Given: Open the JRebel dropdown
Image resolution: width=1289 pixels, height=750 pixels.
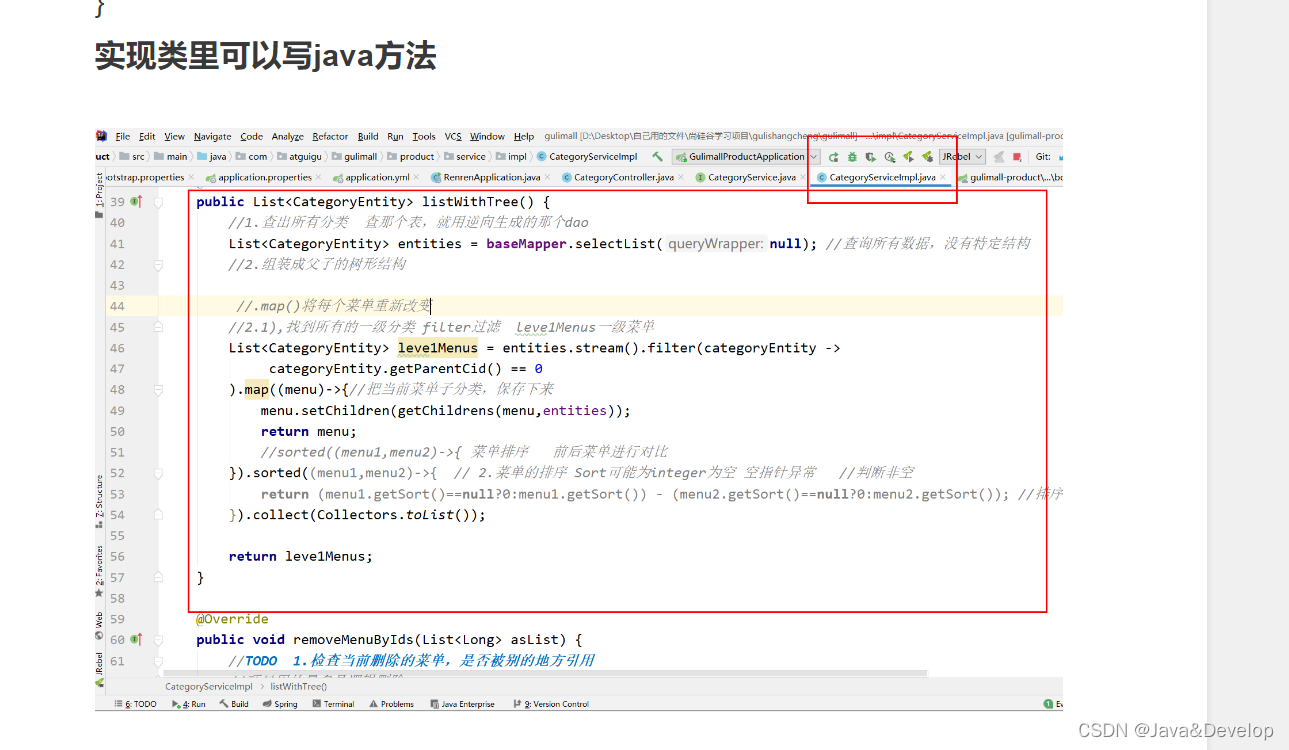Looking at the screenshot, I should tap(962, 157).
